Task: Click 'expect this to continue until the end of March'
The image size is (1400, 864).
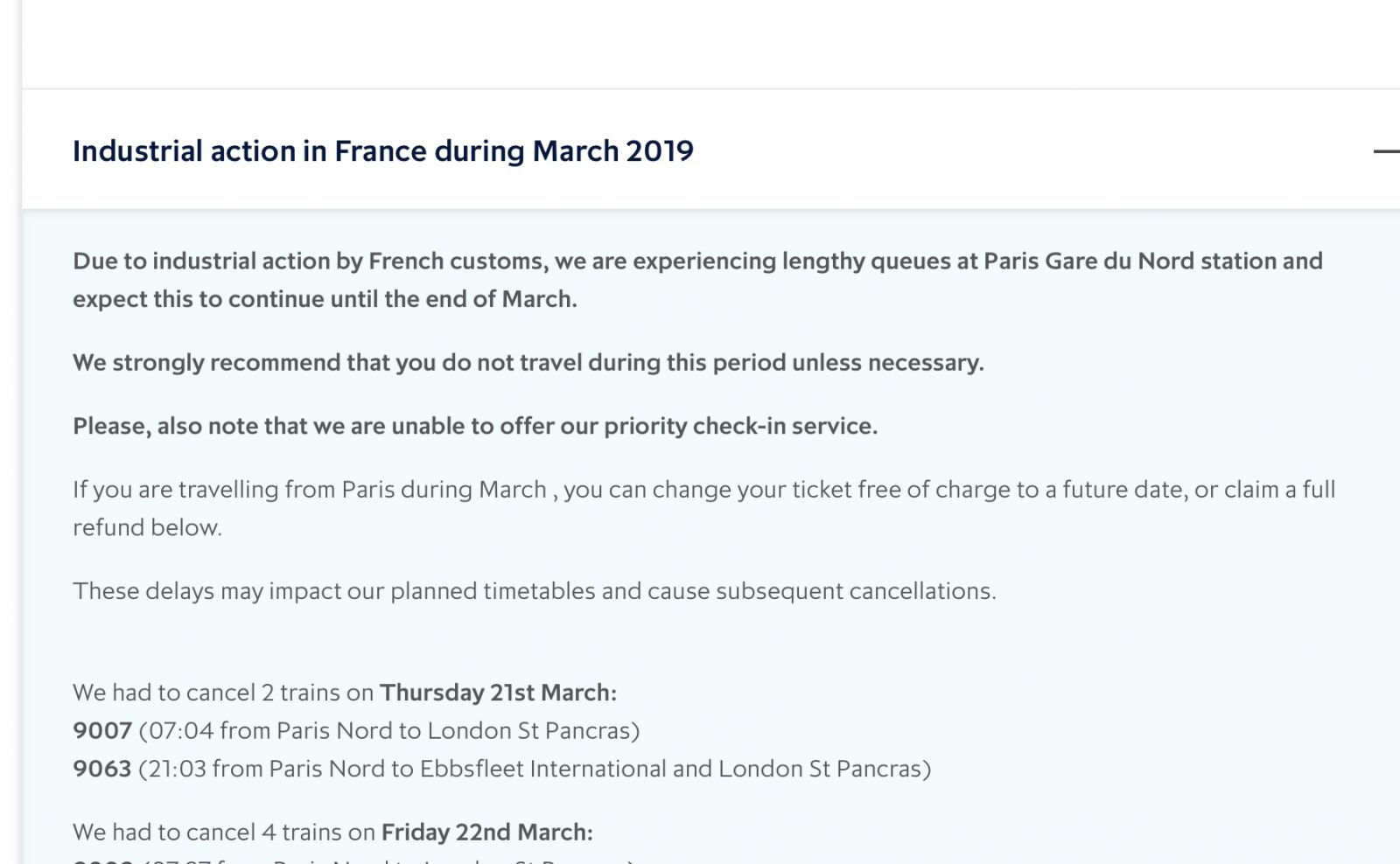Action: click(x=324, y=300)
